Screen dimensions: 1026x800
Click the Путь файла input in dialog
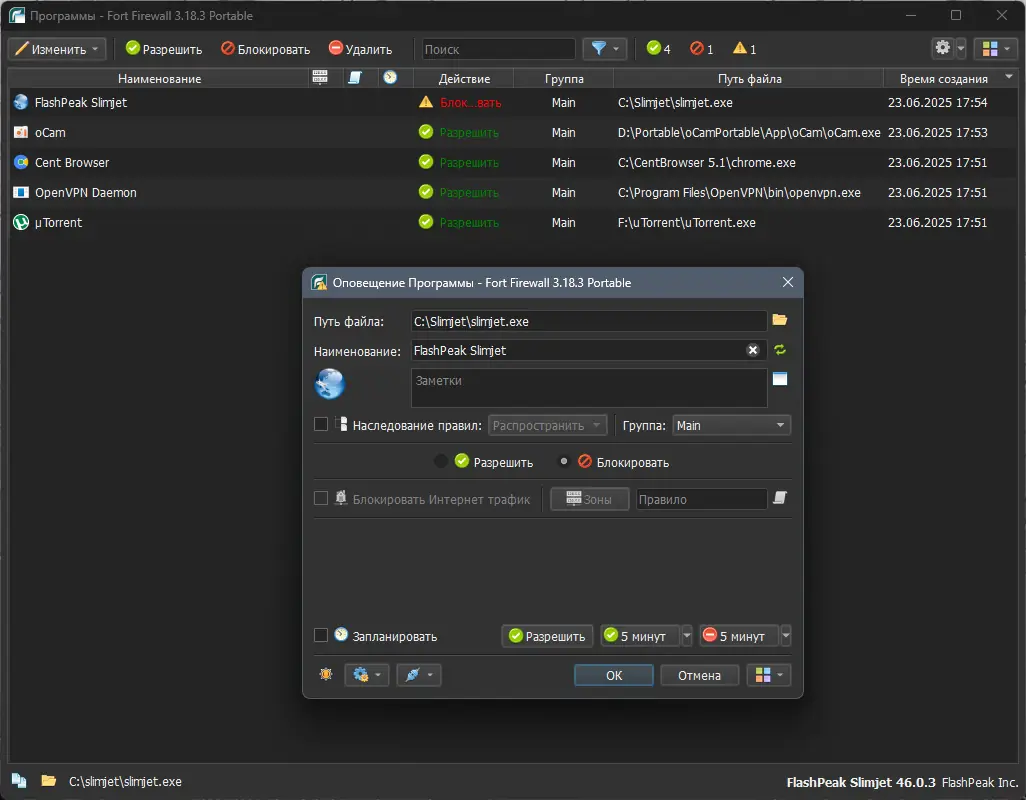pos(589,321)
